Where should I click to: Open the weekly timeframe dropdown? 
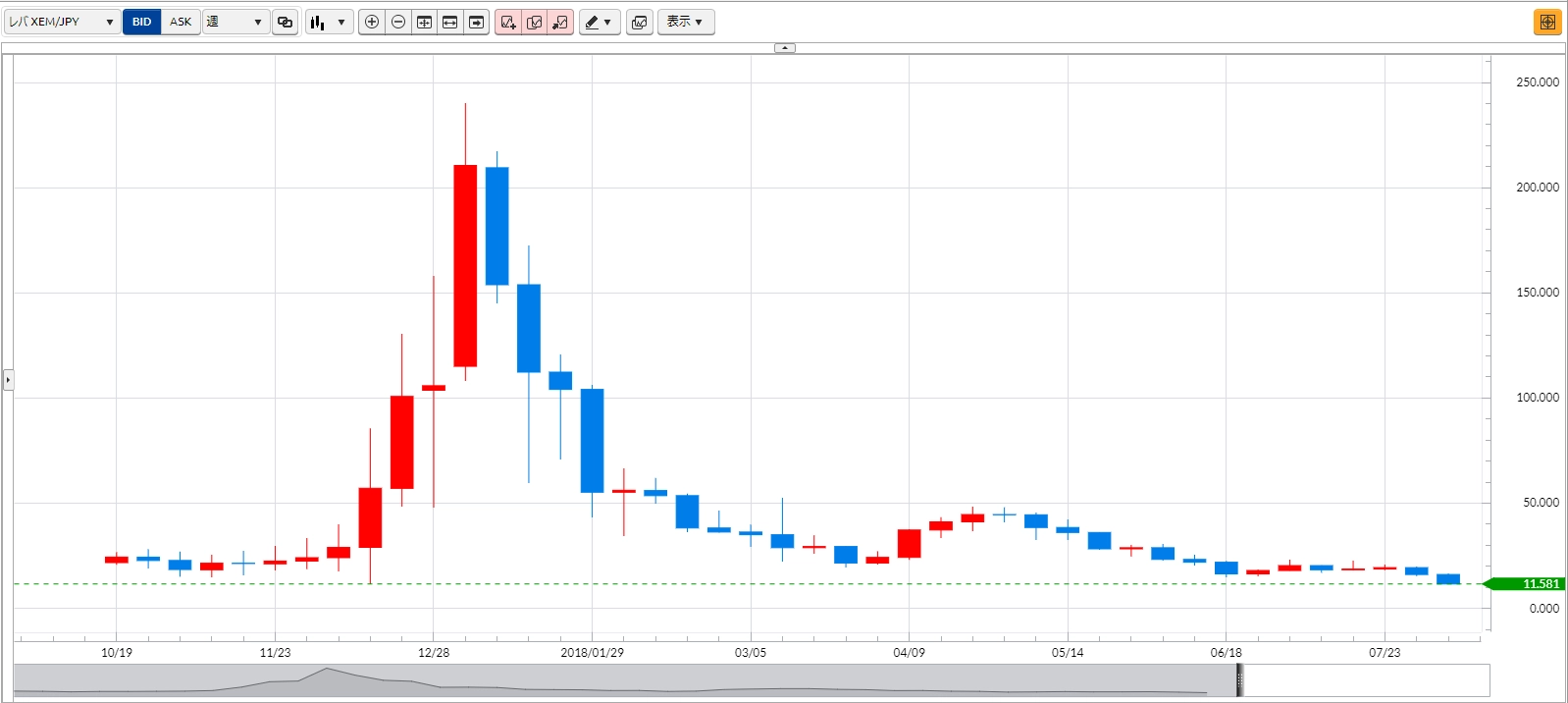tap(235, 22)
